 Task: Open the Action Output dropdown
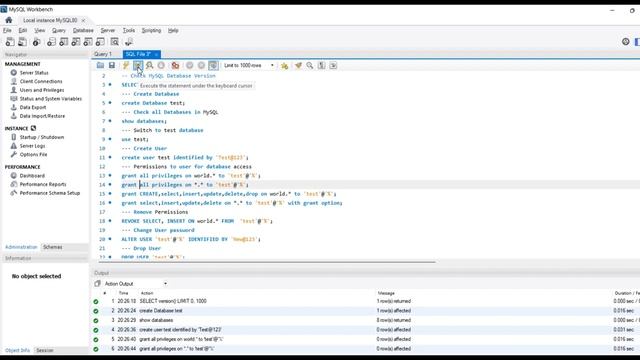pos(136,284)
